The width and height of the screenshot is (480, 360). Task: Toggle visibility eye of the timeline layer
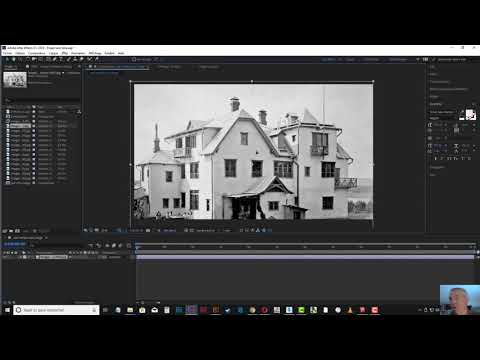4,257
